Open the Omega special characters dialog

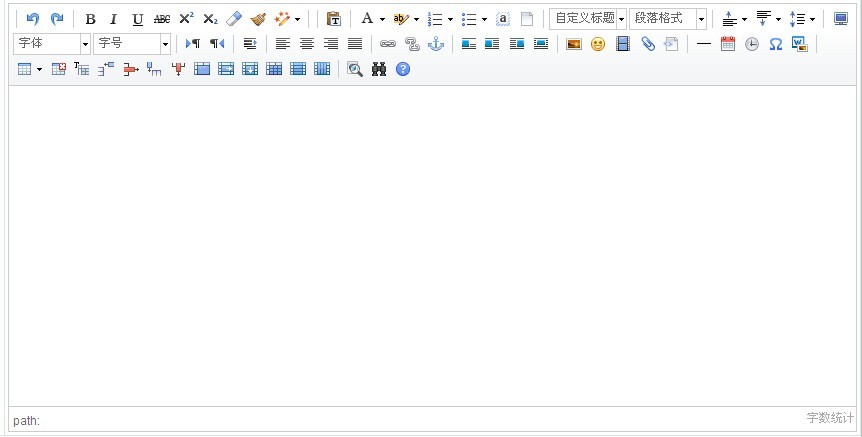[776, 44]
